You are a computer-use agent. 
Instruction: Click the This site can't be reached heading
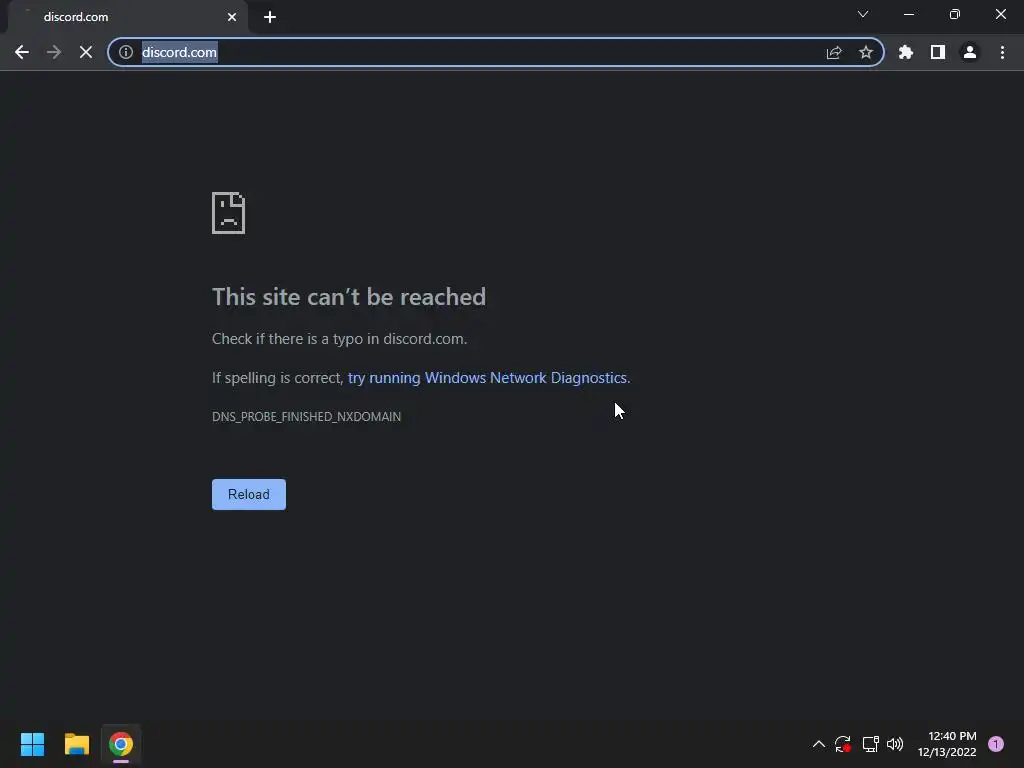pos(349,297)
